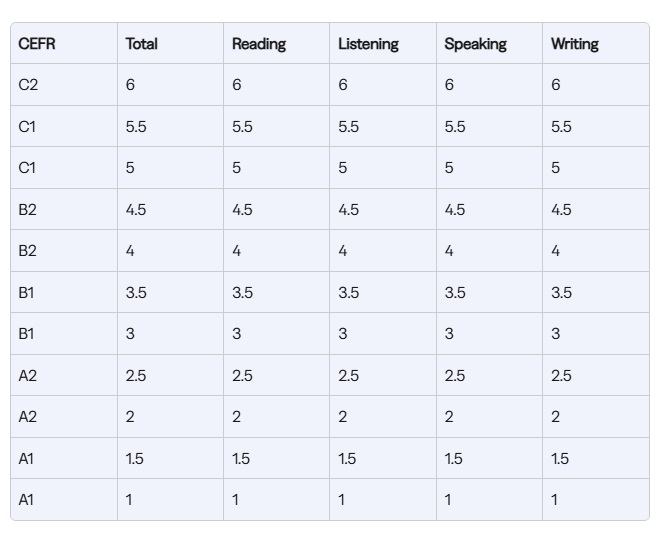Click the Total score 1.5 cell
This screenshot has height=537, width=660.
135,459
